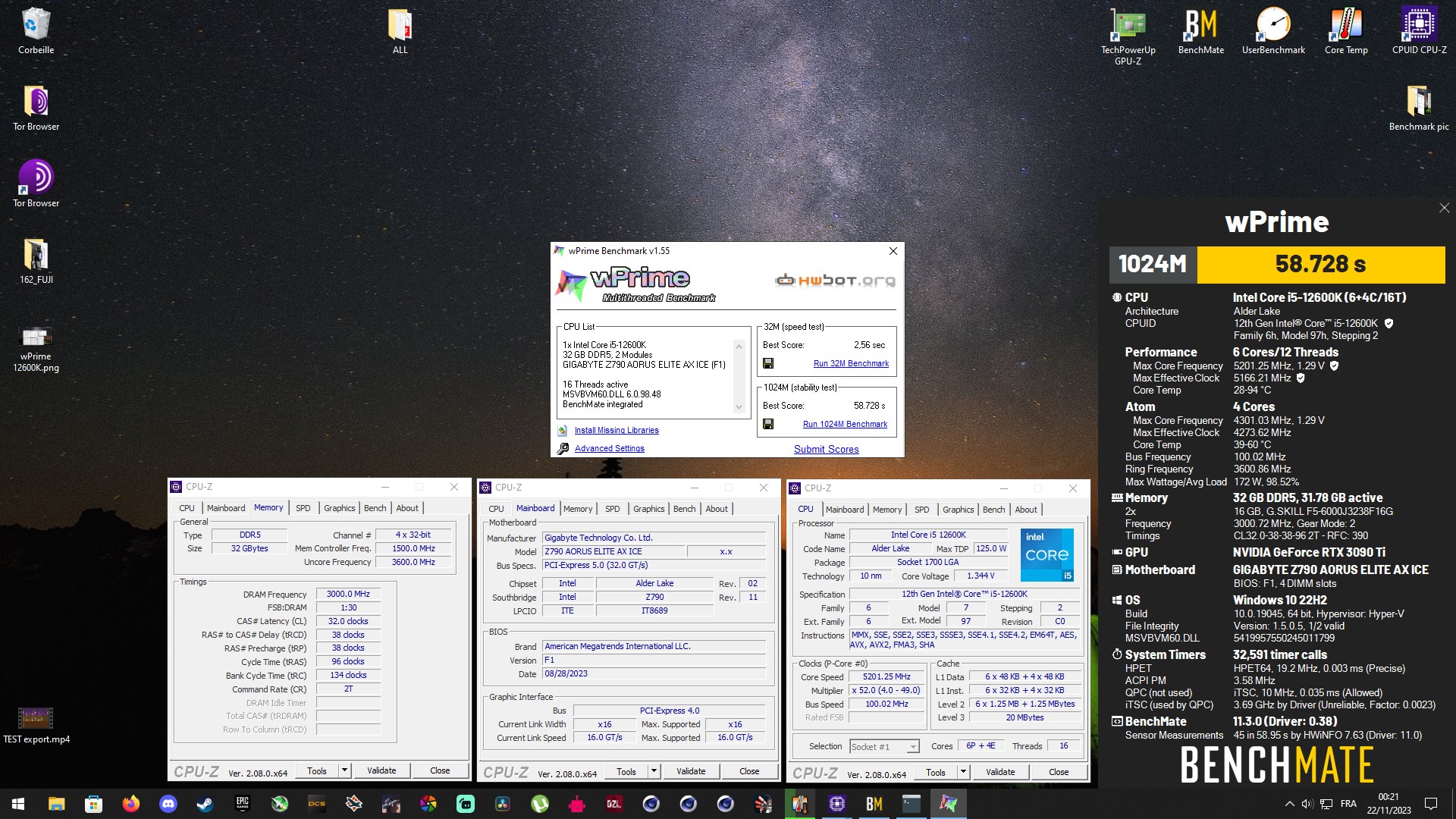Open Tools dropdown arrow in Mainboard CPU-Z

click(x=654, y=771)
